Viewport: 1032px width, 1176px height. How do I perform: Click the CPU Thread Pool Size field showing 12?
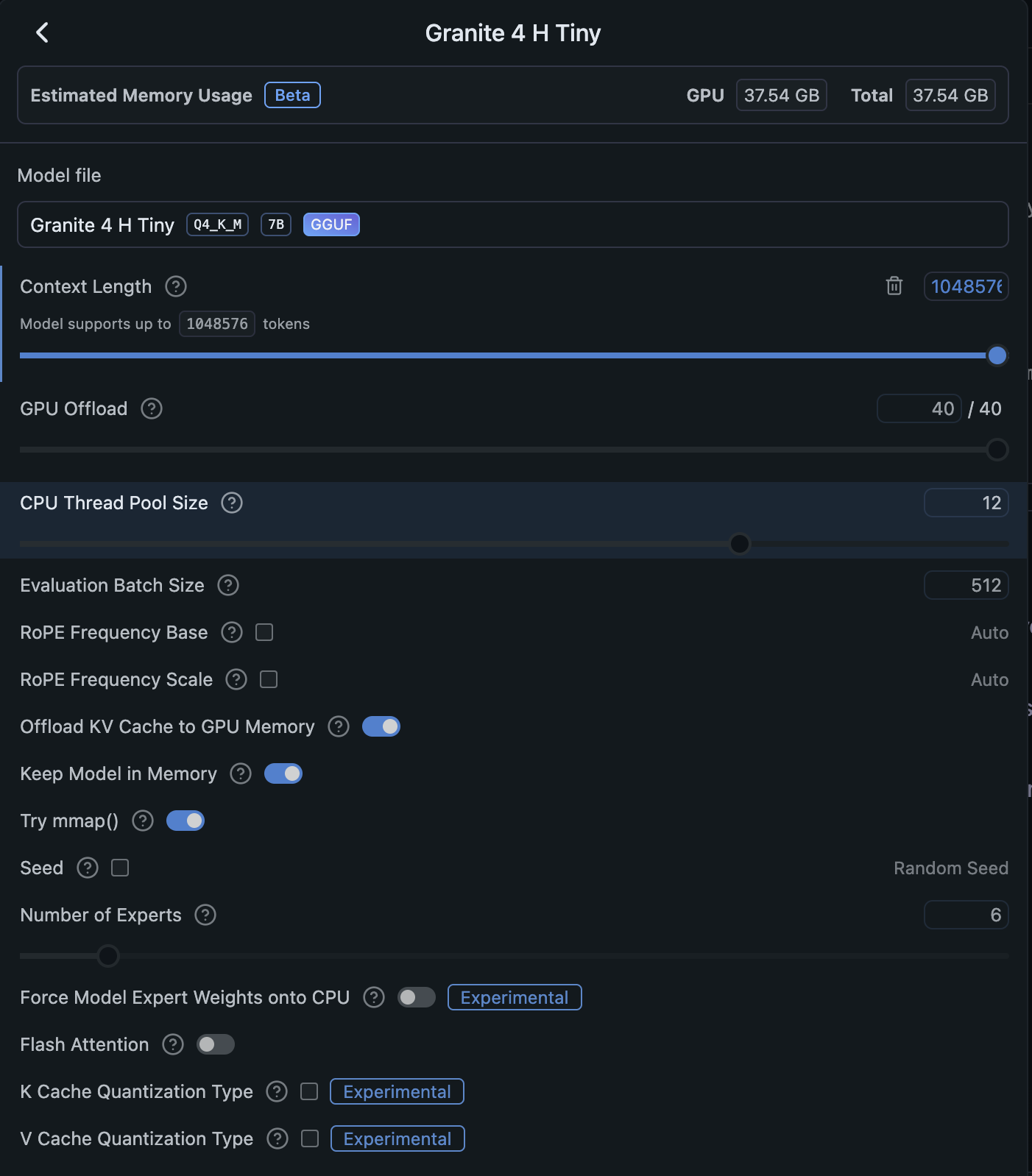pyautogui.click(x=966, y=503)
